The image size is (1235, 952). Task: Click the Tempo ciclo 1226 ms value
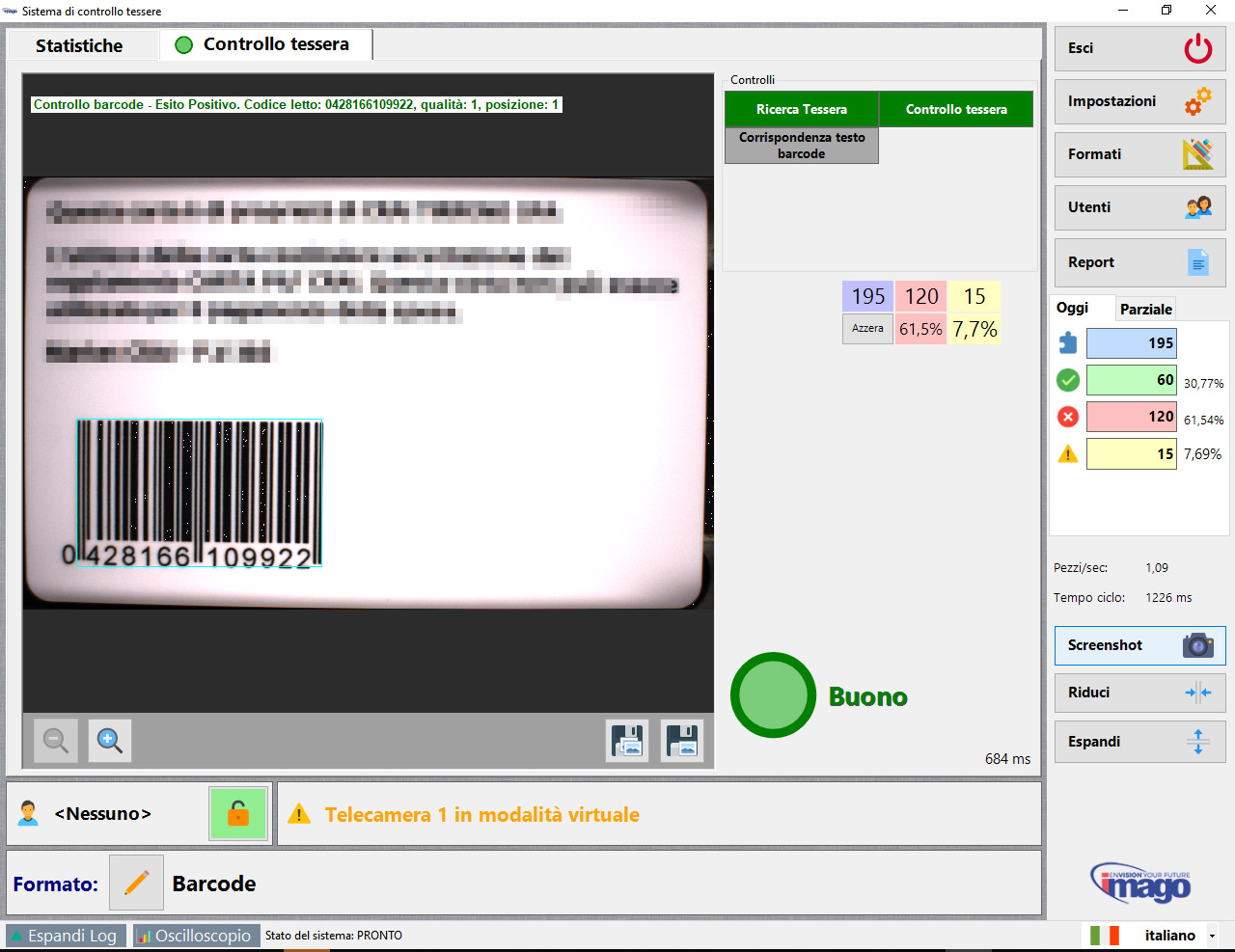coord(1168,598)
